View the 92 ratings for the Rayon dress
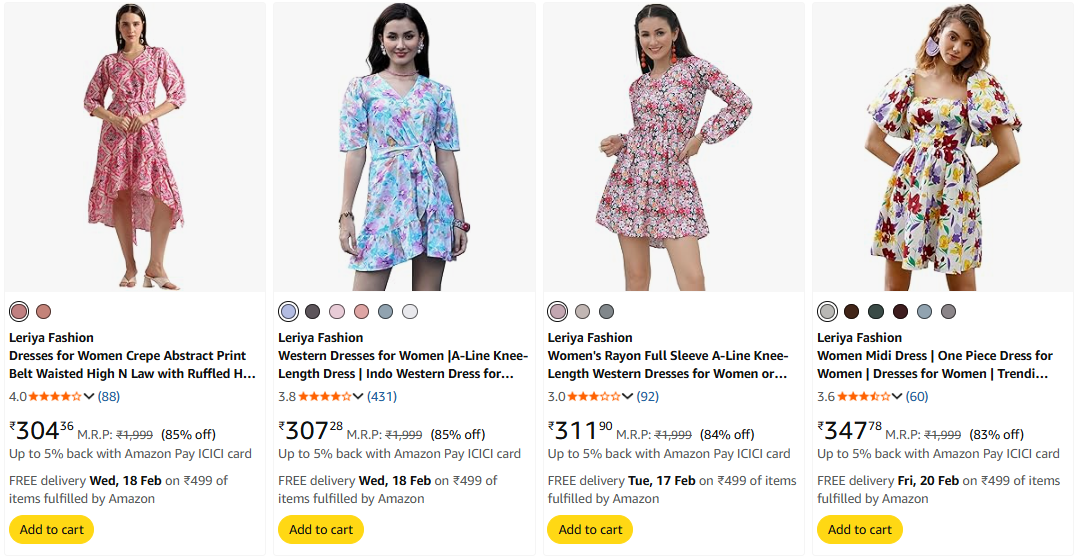This screenshot has width=1079, height=558. (648, 397)
